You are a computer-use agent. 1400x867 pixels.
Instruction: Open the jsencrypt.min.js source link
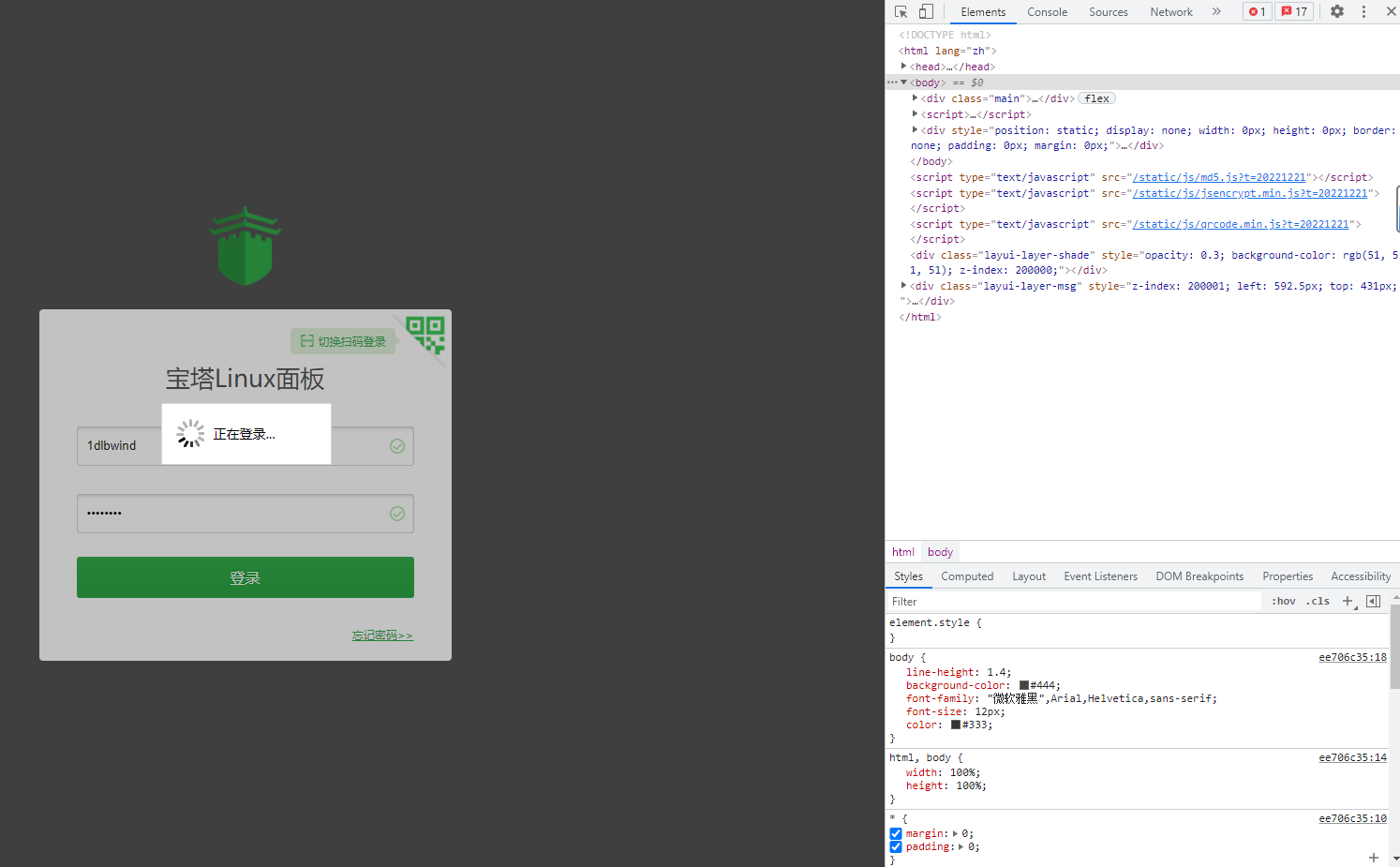pyautogui.click(x=1250, y=193)
